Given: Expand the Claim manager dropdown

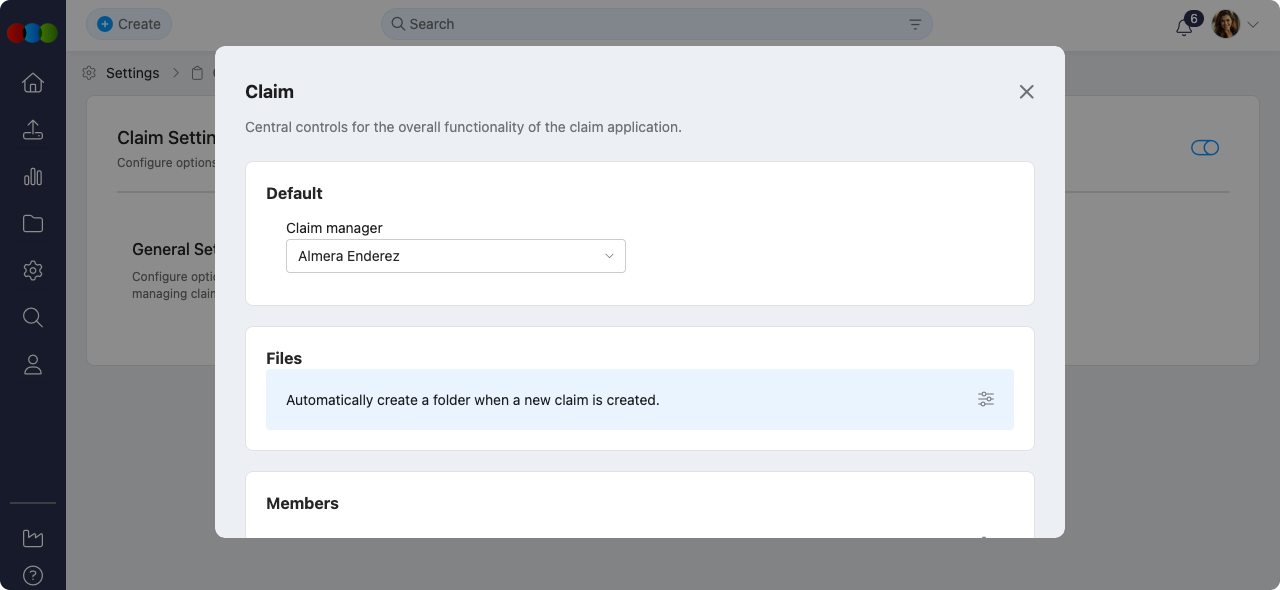Looking at the screenshot, I should (x=456, y=256).
